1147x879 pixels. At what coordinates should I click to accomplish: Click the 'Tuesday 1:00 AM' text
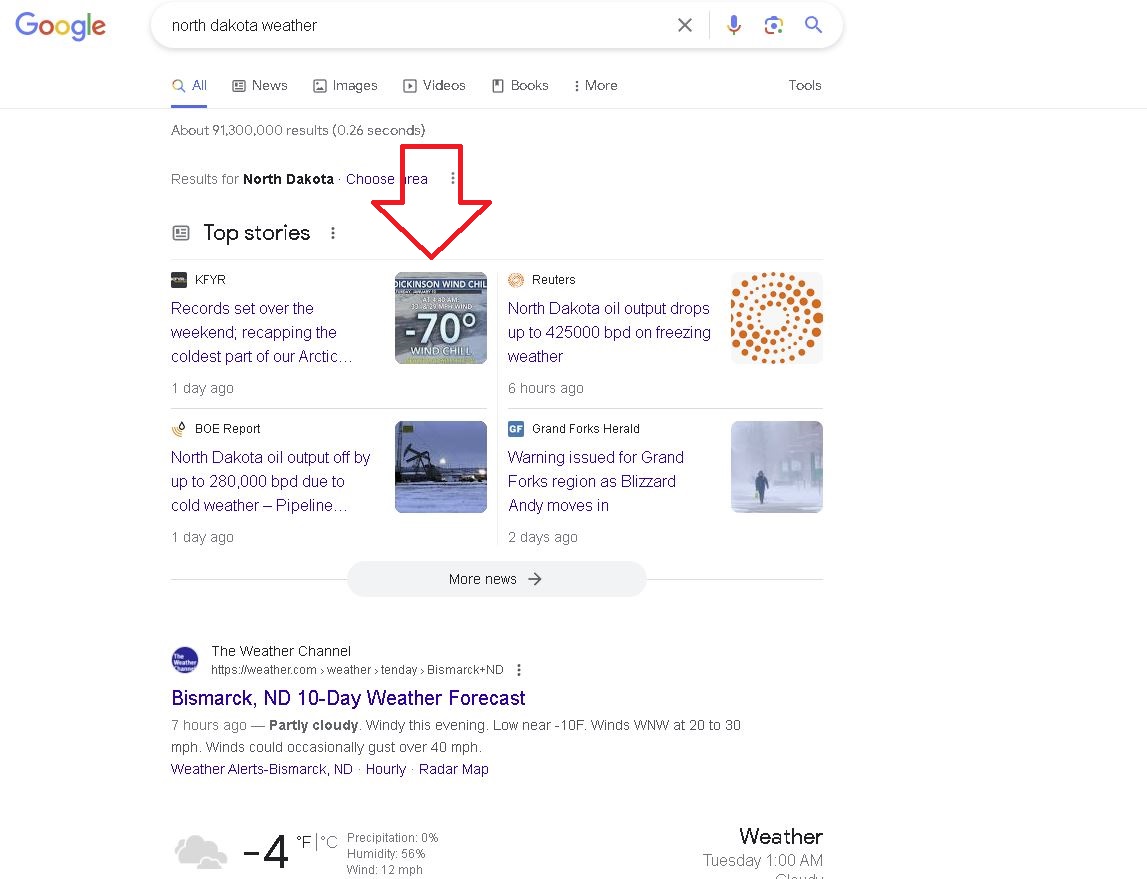pos(762,861)
